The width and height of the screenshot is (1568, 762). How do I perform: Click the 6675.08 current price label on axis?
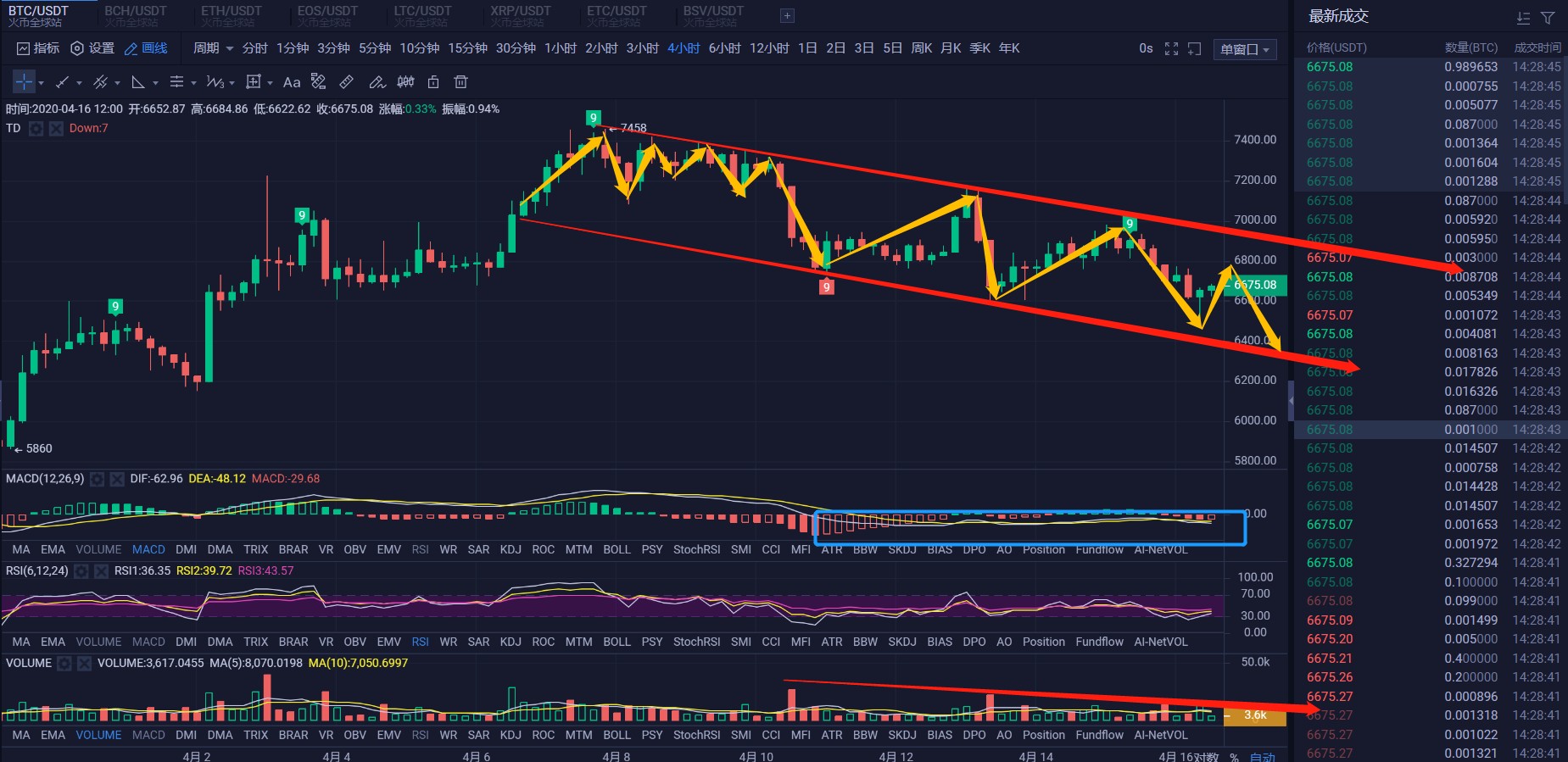click(x=1256, y=285)
